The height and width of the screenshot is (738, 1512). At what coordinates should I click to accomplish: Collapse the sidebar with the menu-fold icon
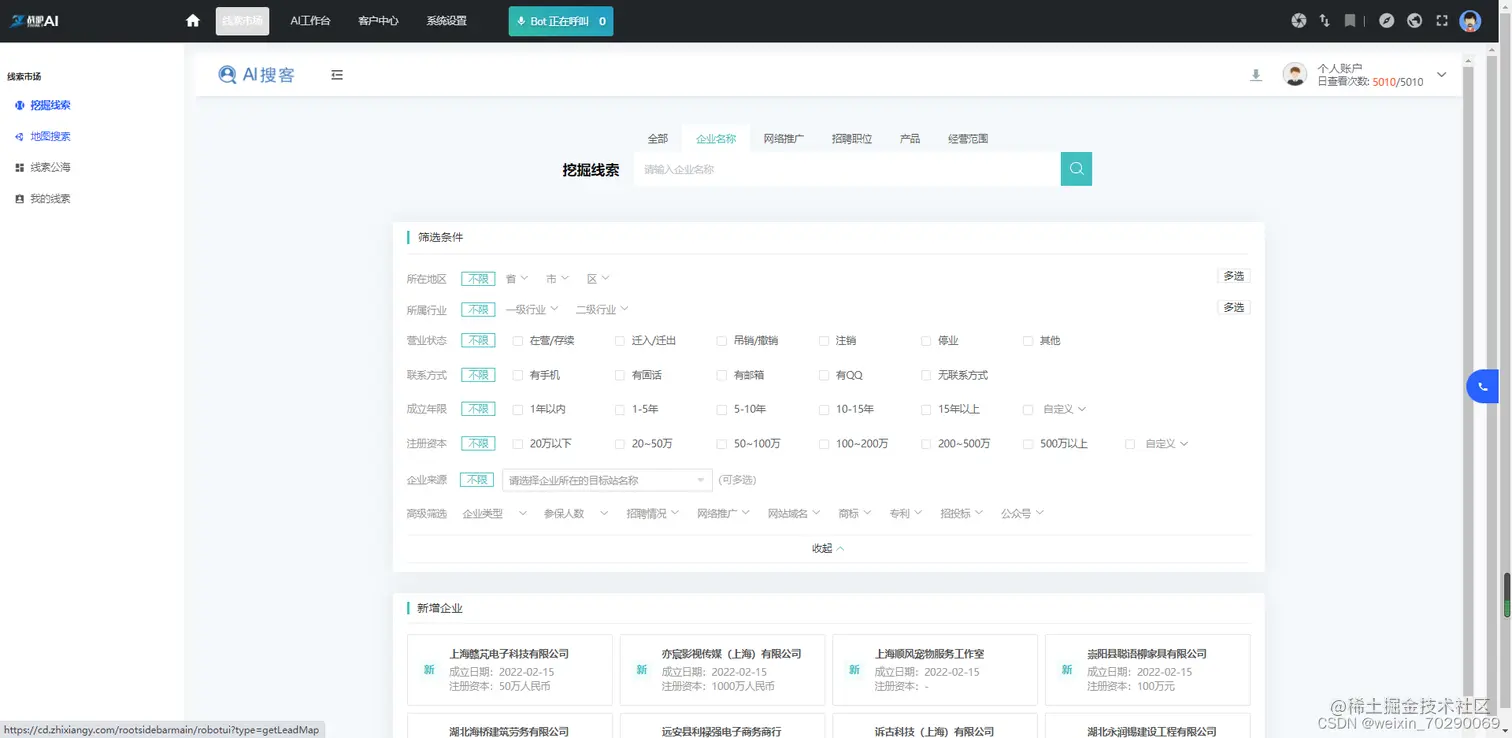click(x=337, y=75)
